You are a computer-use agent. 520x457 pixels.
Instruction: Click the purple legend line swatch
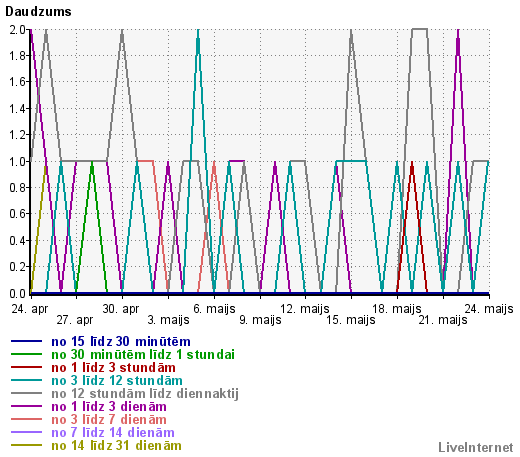(x=26, y=406)
